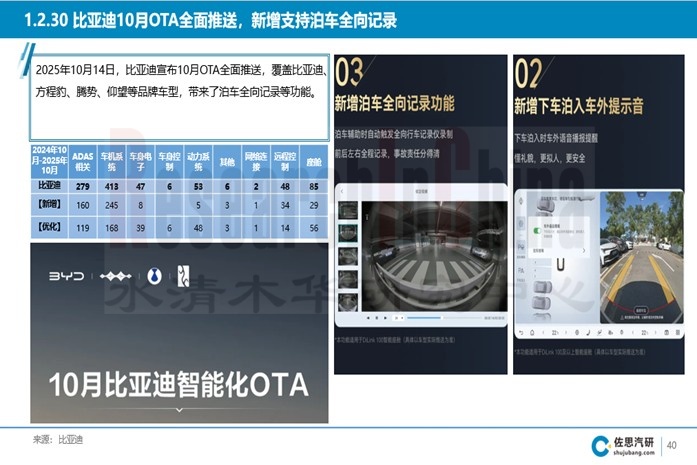Click the blue oval Denza logo
Image resolution: width=697 pixels, height=465 pixels.
(x=154, y=276)
